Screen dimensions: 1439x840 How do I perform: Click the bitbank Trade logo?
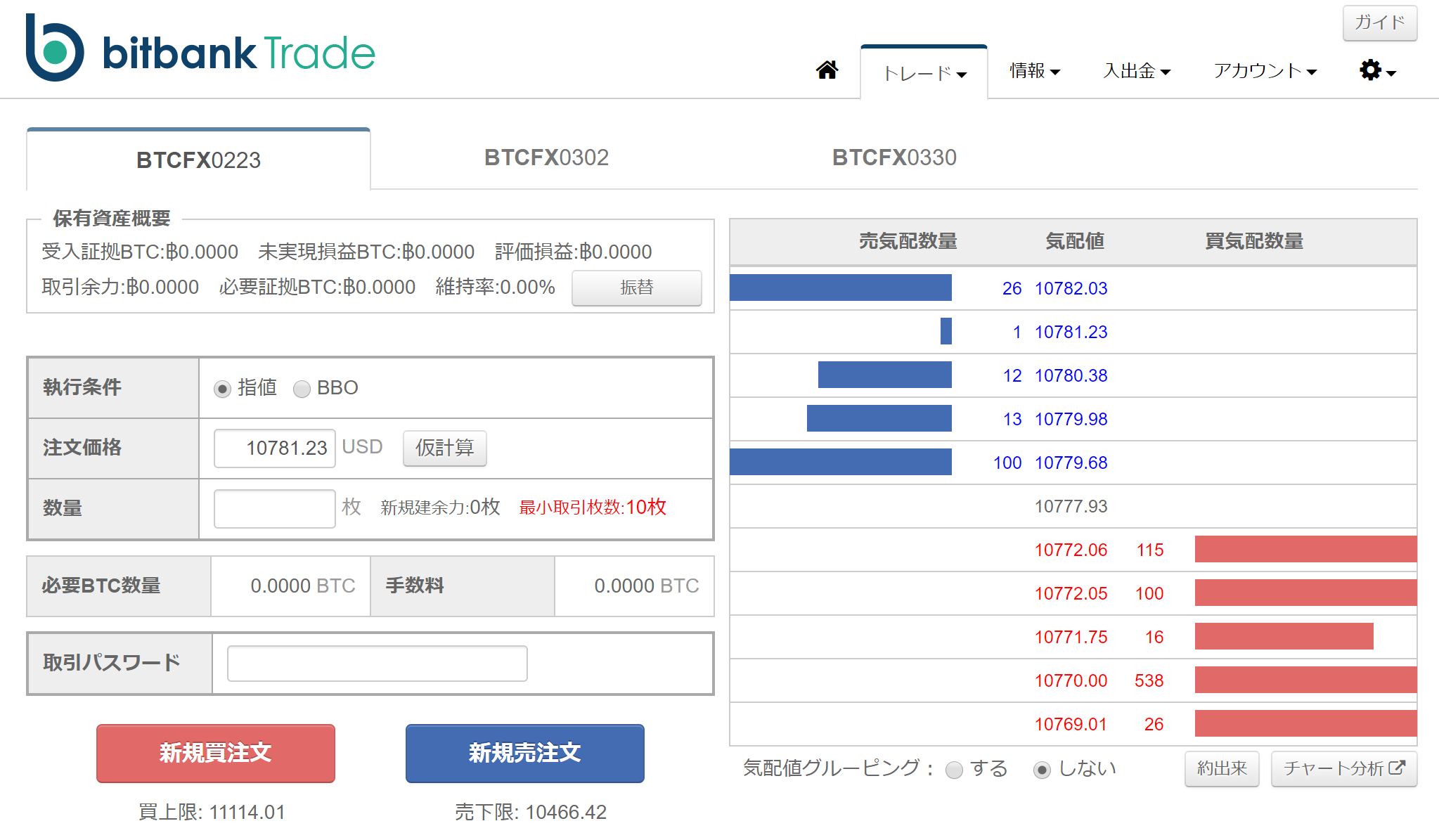(x=200, y=48)
